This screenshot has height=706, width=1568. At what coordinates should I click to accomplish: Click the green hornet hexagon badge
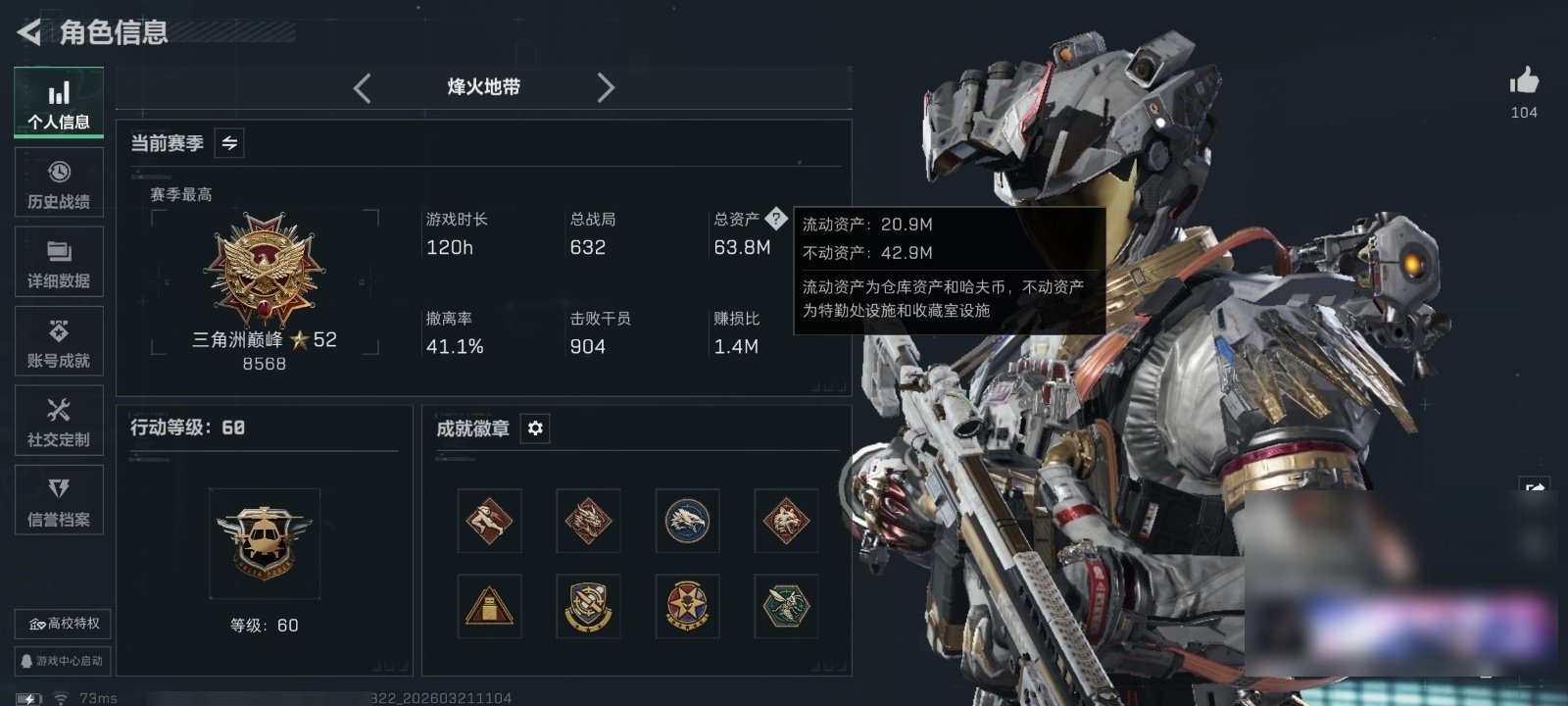[x=786, y=606]
